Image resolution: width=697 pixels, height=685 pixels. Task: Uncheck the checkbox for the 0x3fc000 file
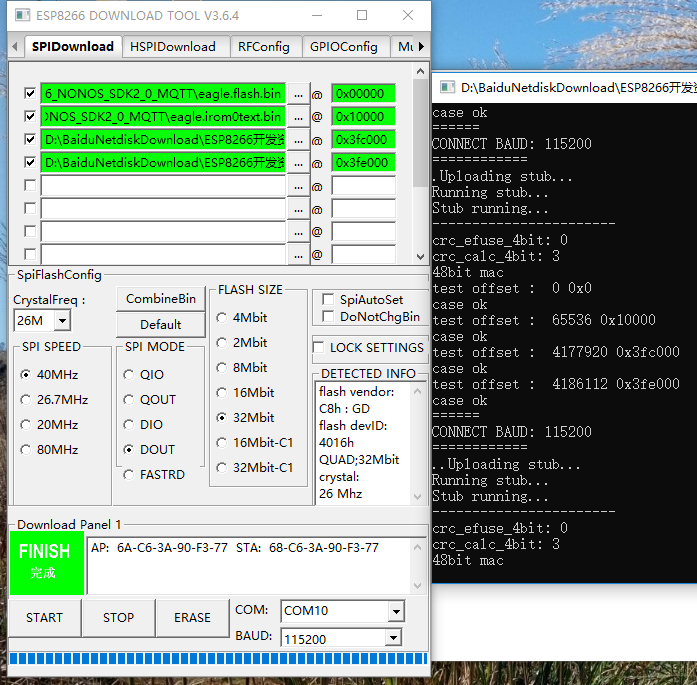coord(30,140)
